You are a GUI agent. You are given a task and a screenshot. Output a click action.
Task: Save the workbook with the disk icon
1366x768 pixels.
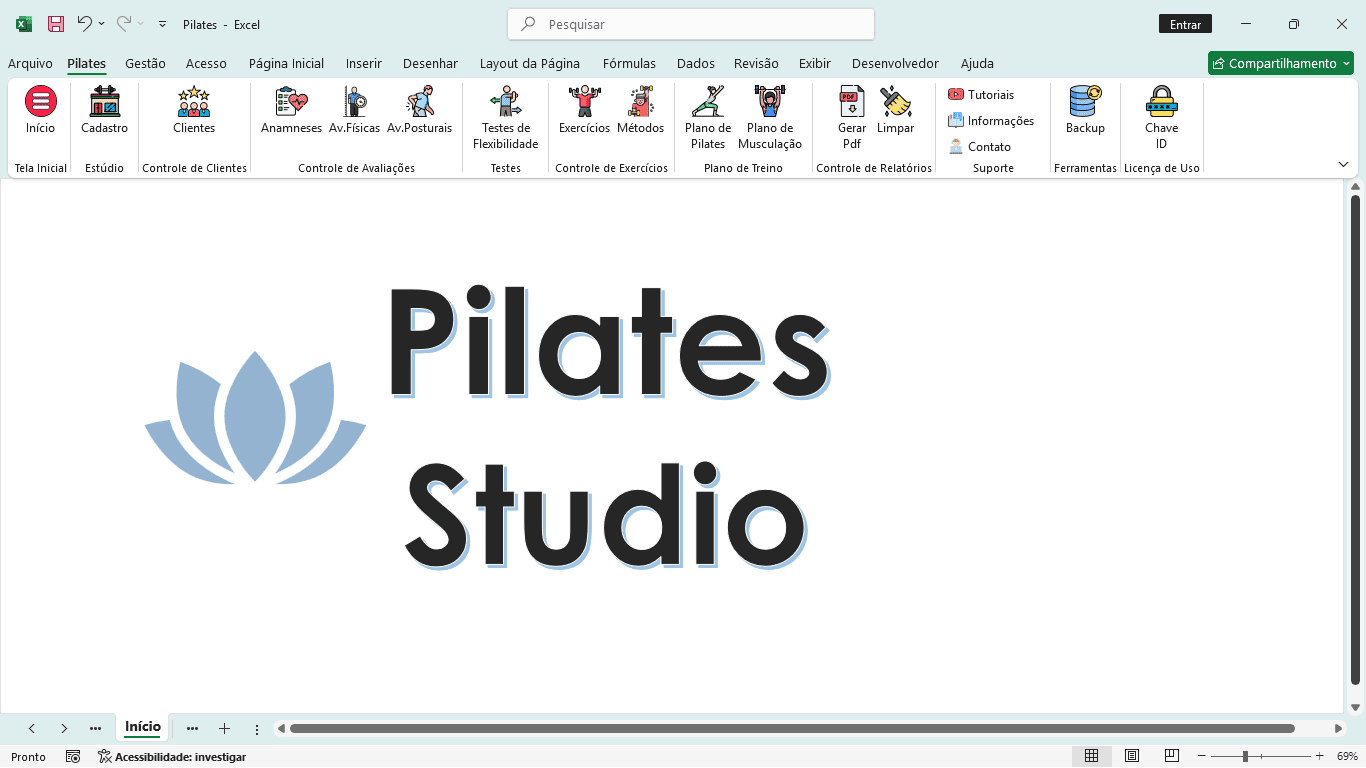56,24
